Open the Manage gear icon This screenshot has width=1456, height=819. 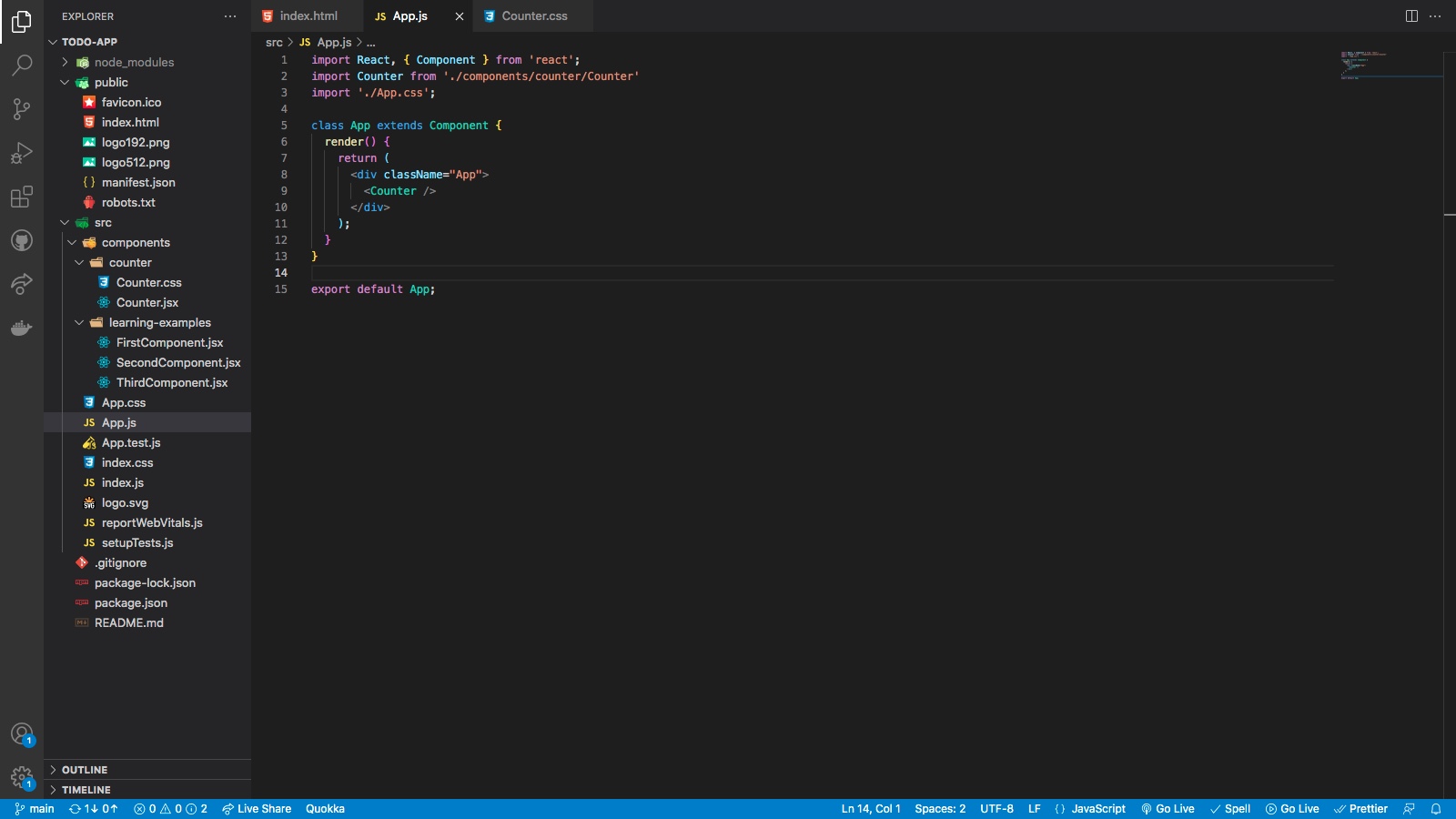coord(22,777)
